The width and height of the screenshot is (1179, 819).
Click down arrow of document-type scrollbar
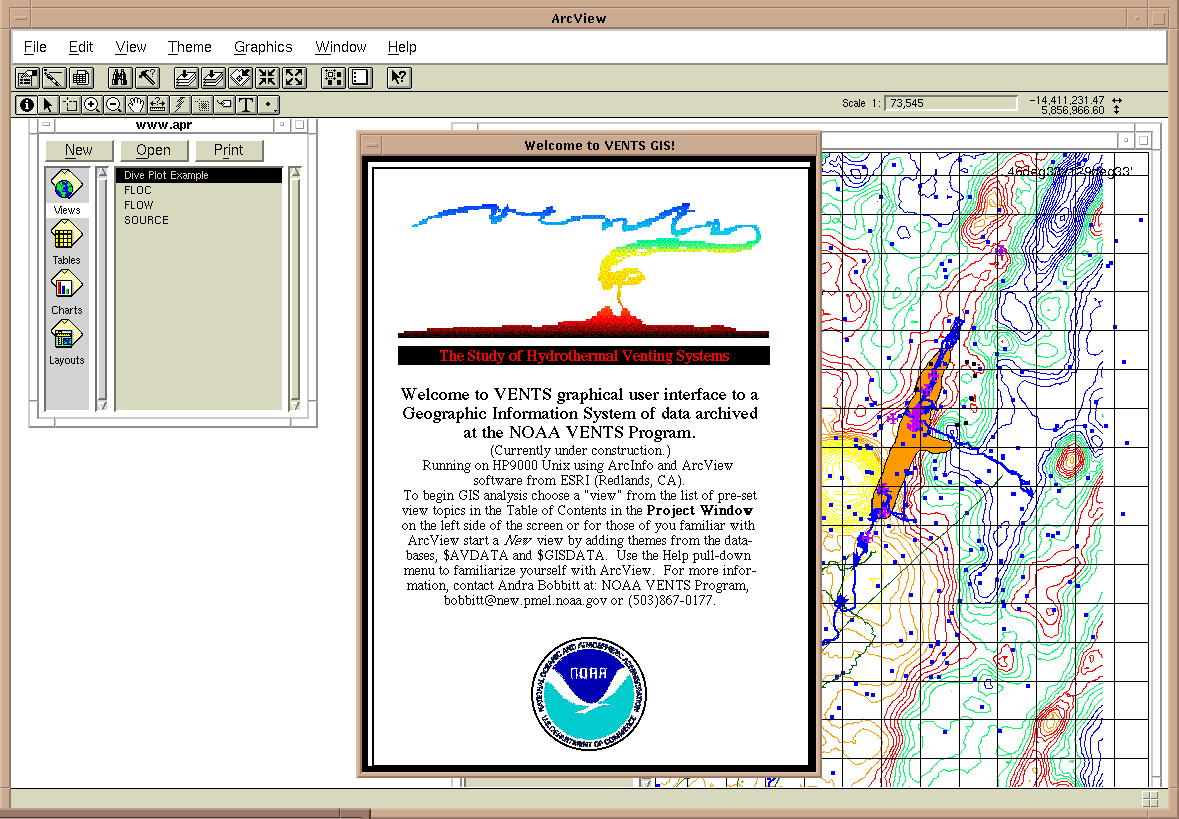102,405
